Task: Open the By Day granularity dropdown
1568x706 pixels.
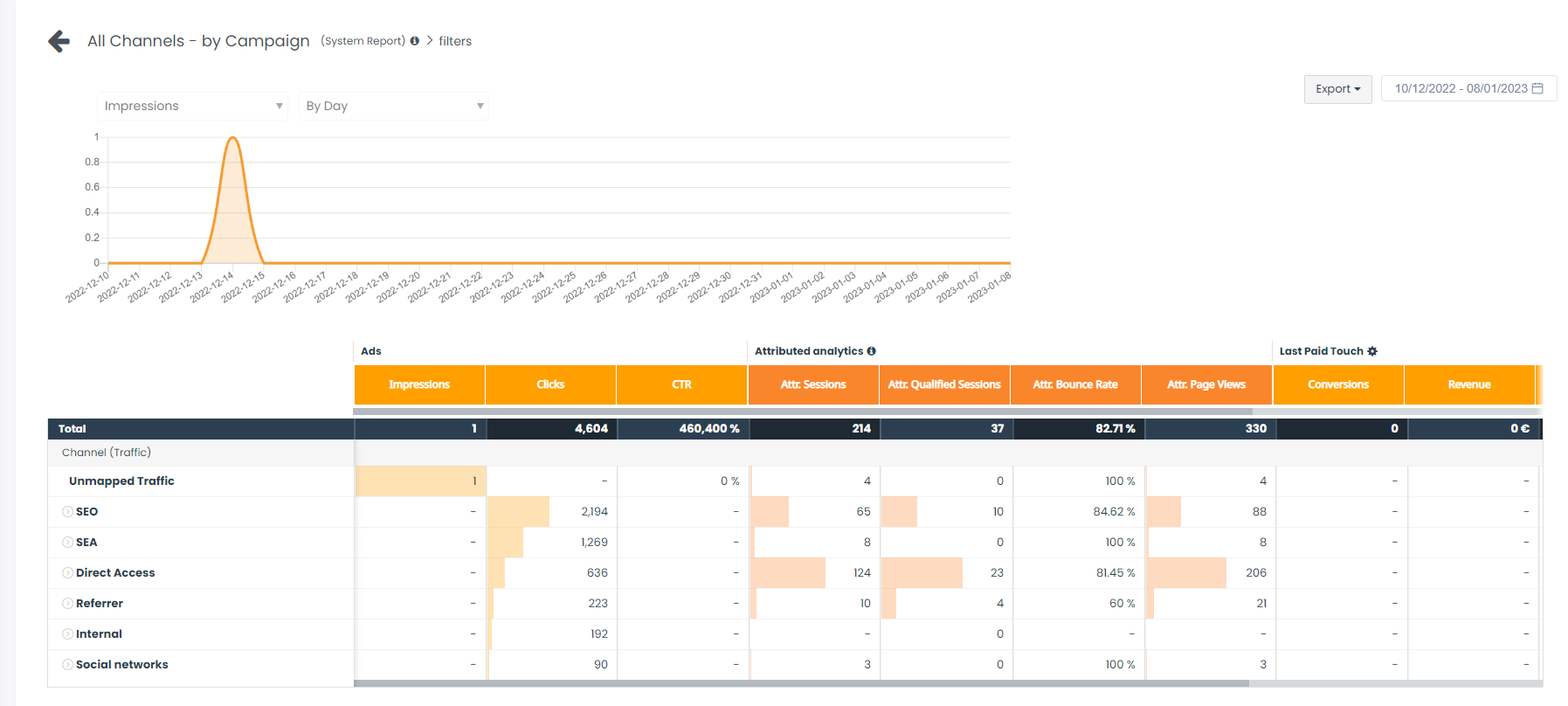Action: (x=393, y=106)
